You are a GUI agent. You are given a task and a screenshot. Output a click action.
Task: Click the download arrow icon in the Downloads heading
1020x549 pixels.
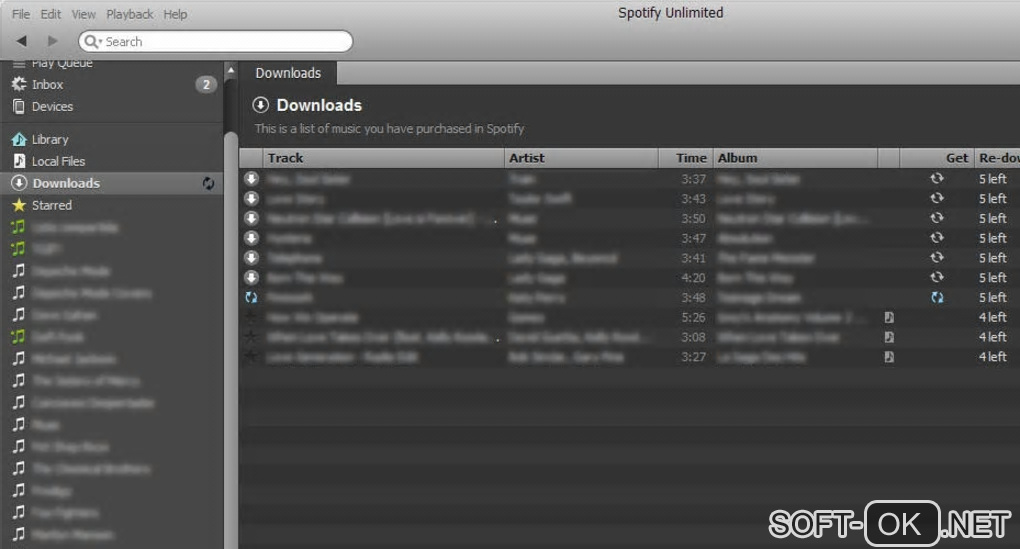[260, 105]
